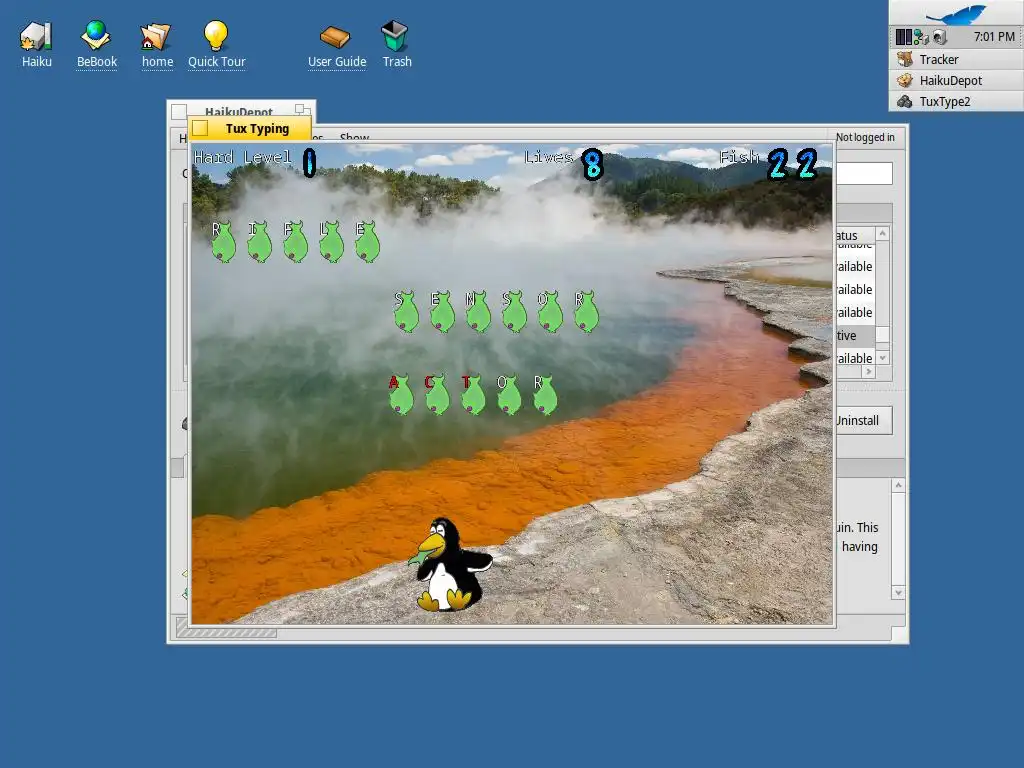This screenshot has height=768, width=1024.
Task: Click the progress bar at HaikuDepot bottom
Action: tap(226, 632)
